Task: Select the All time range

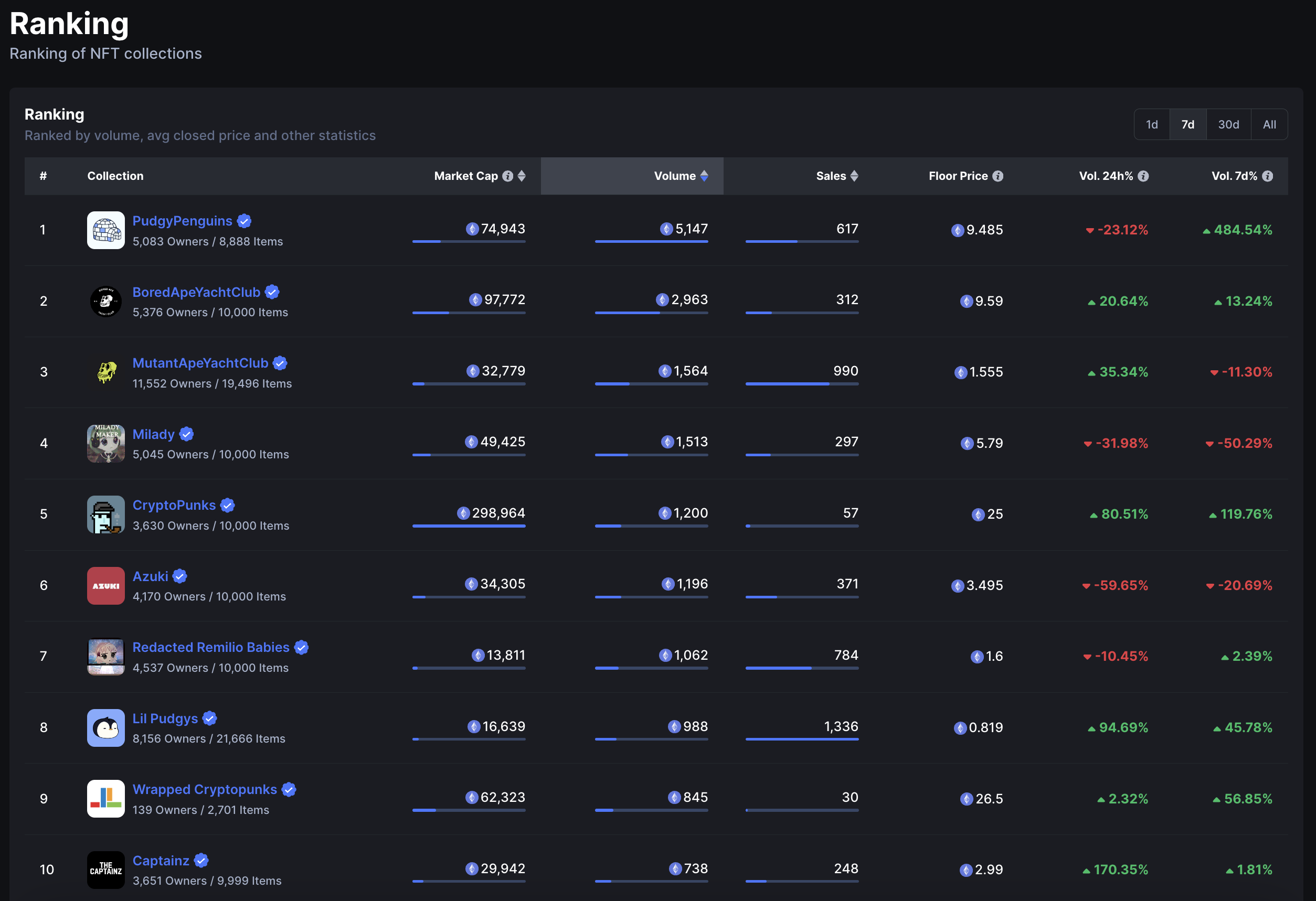Action: pos(1269,124)
